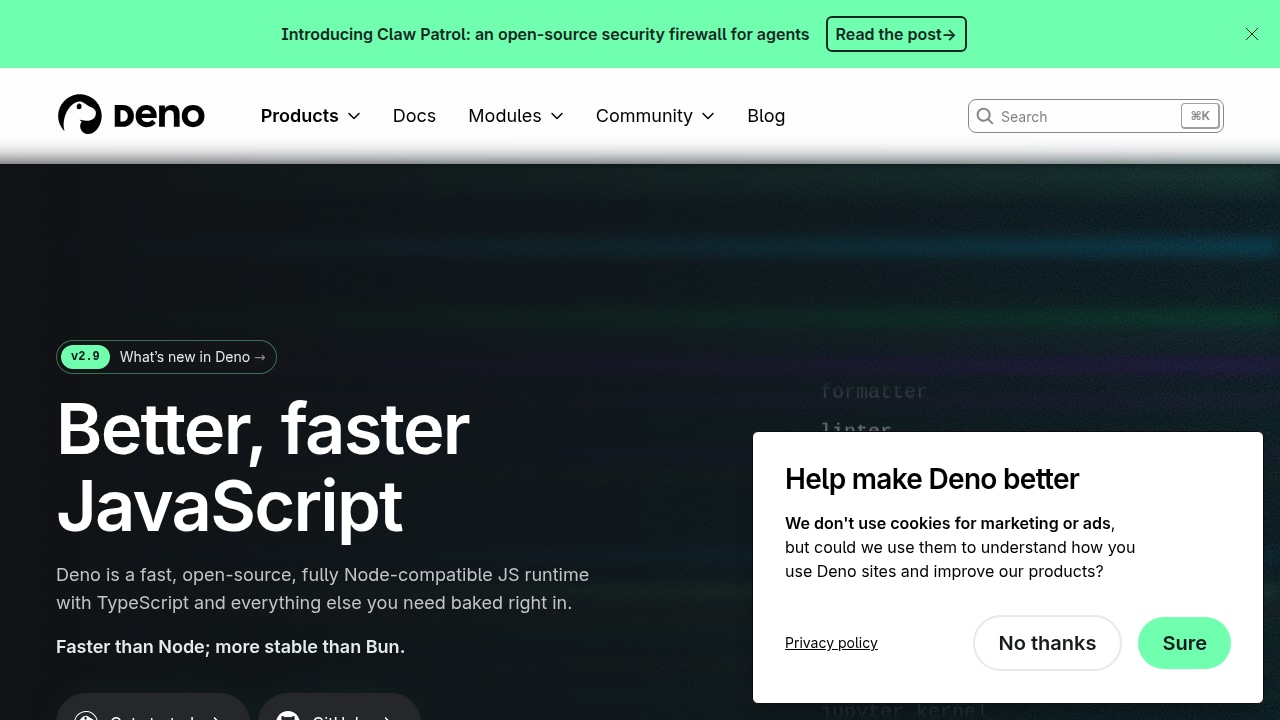
Task: Focus the Search input field
Action: click(x=1096, y=116)
